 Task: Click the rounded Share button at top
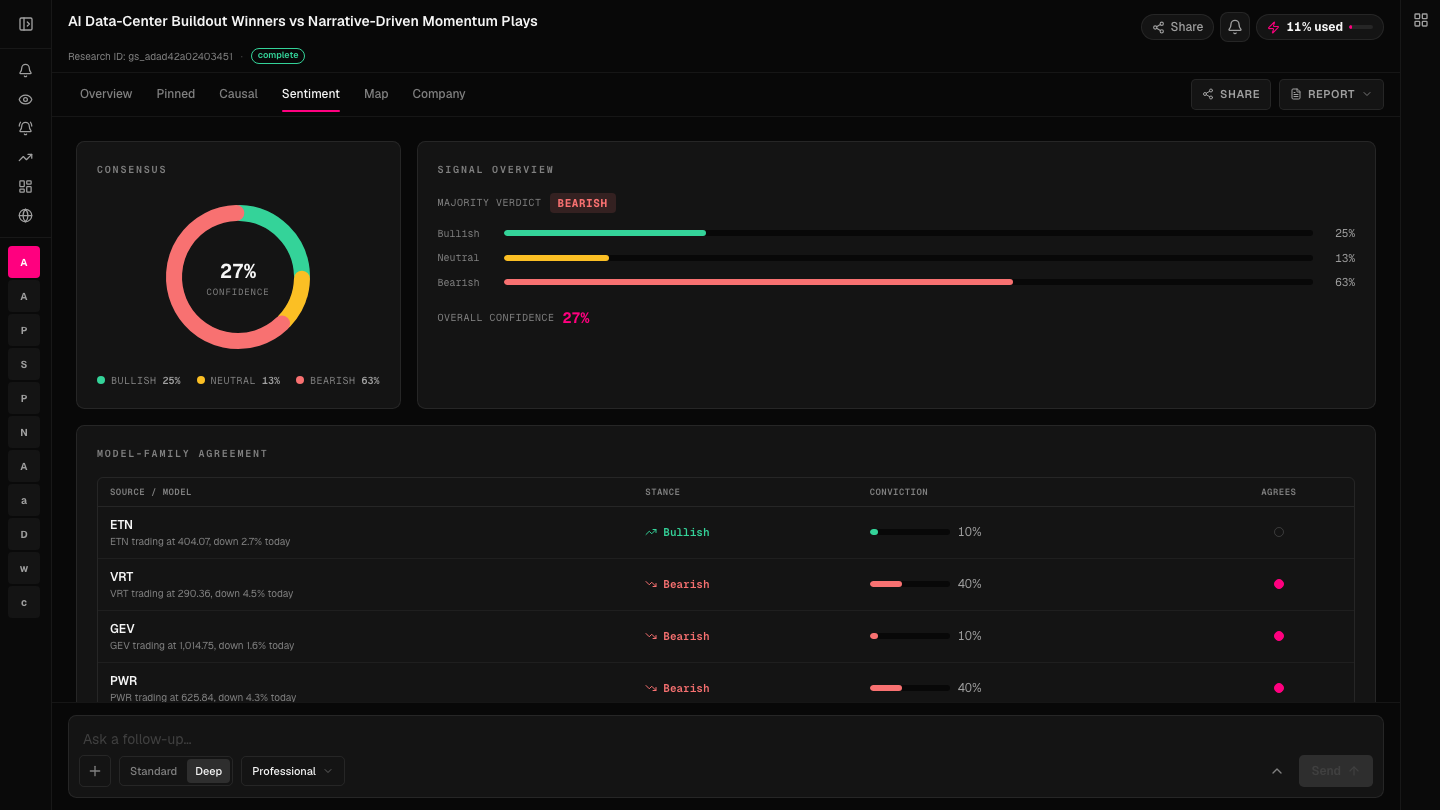click(x=1177, y=27)
